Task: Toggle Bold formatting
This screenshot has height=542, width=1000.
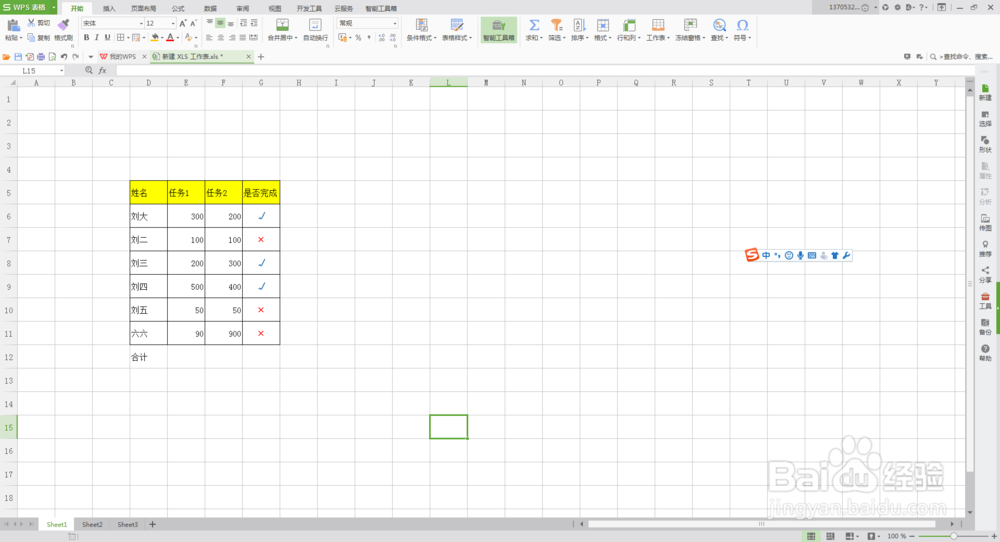Action: tap(87, 38)
